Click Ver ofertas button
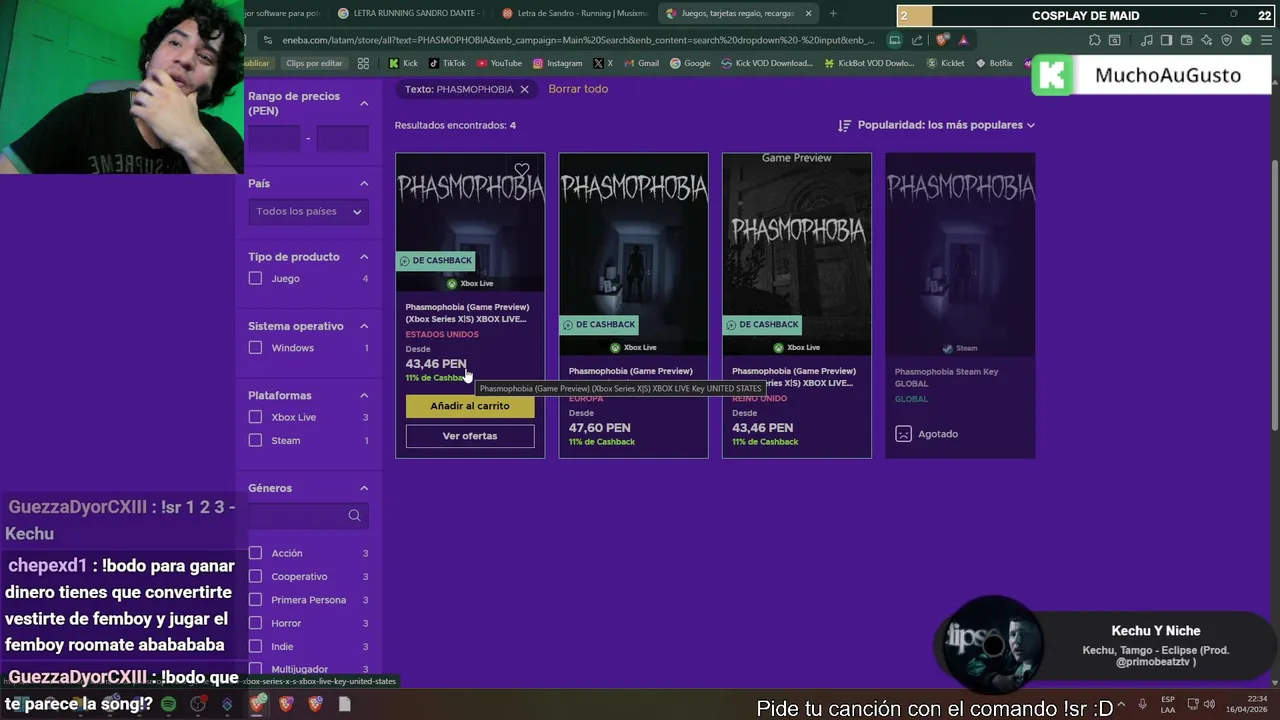1280x720 pixels. 470,436
